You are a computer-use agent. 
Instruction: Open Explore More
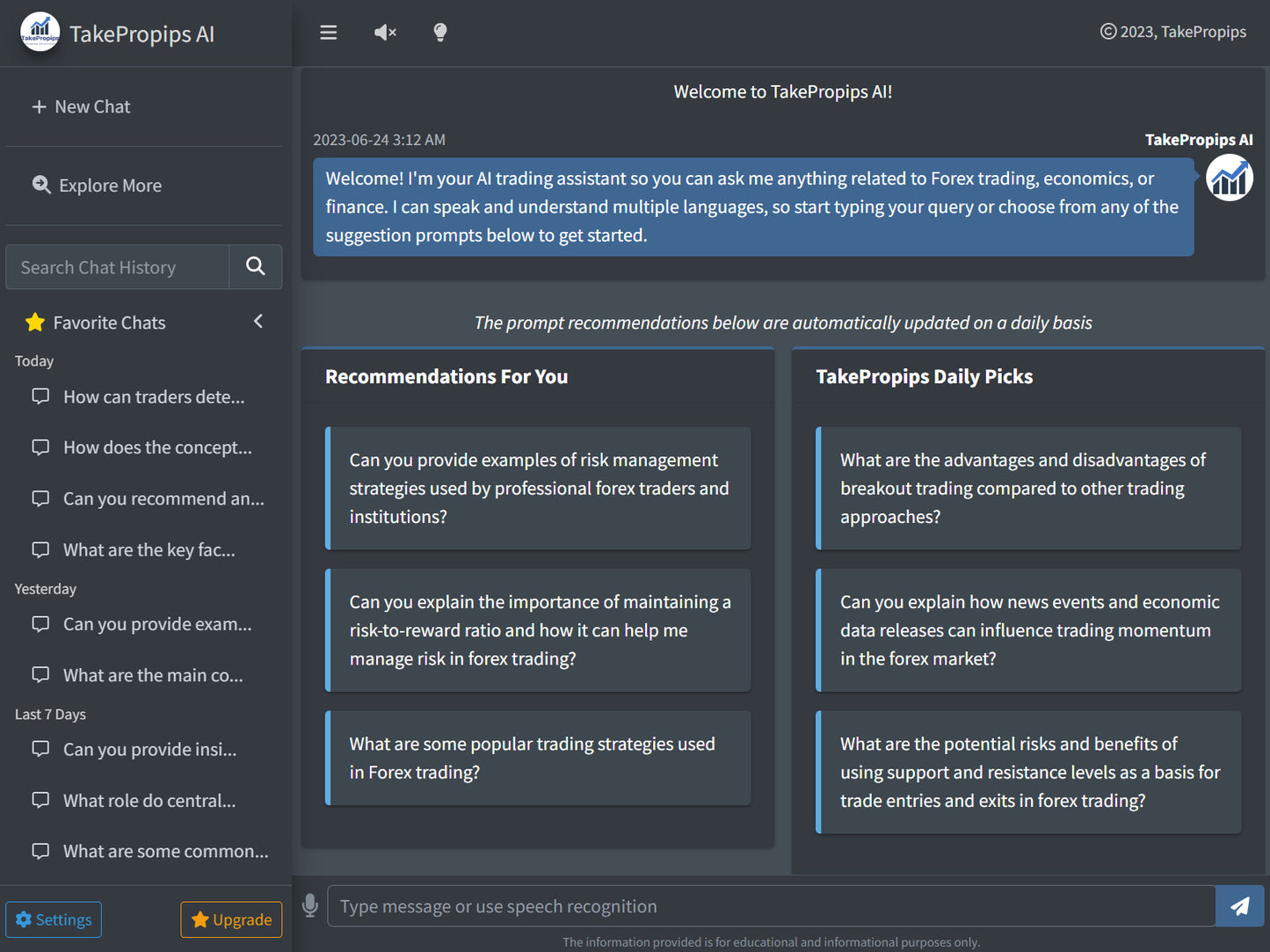pos(98,185)
